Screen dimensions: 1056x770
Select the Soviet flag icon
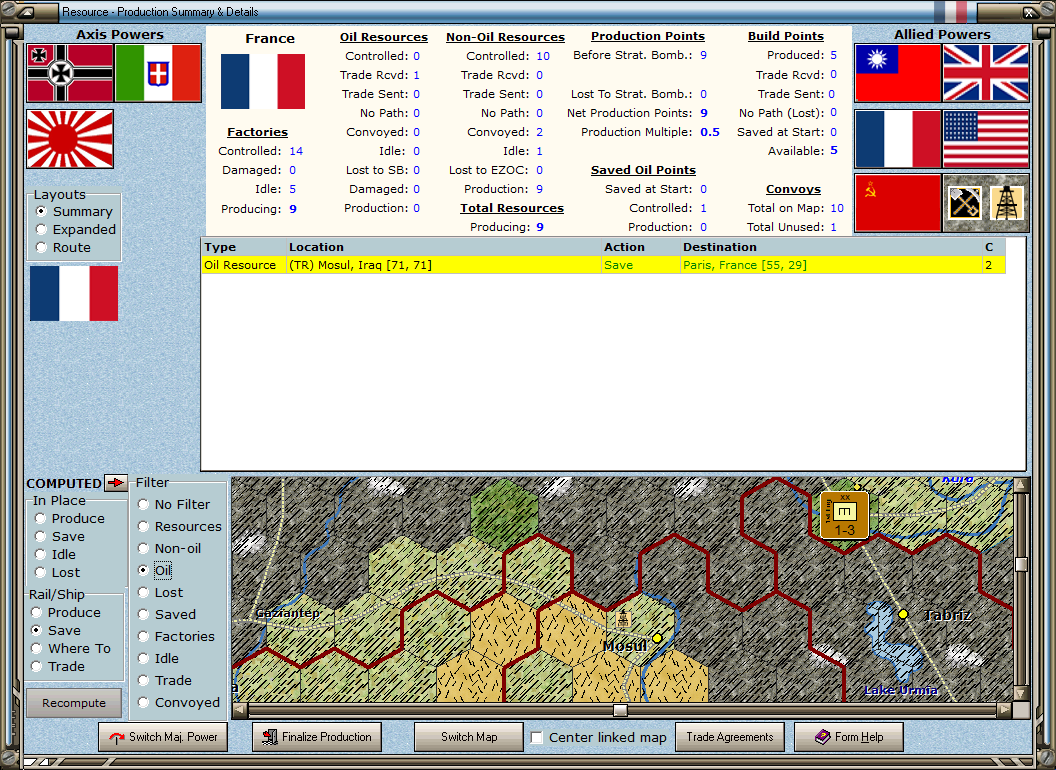coord(898,201)
